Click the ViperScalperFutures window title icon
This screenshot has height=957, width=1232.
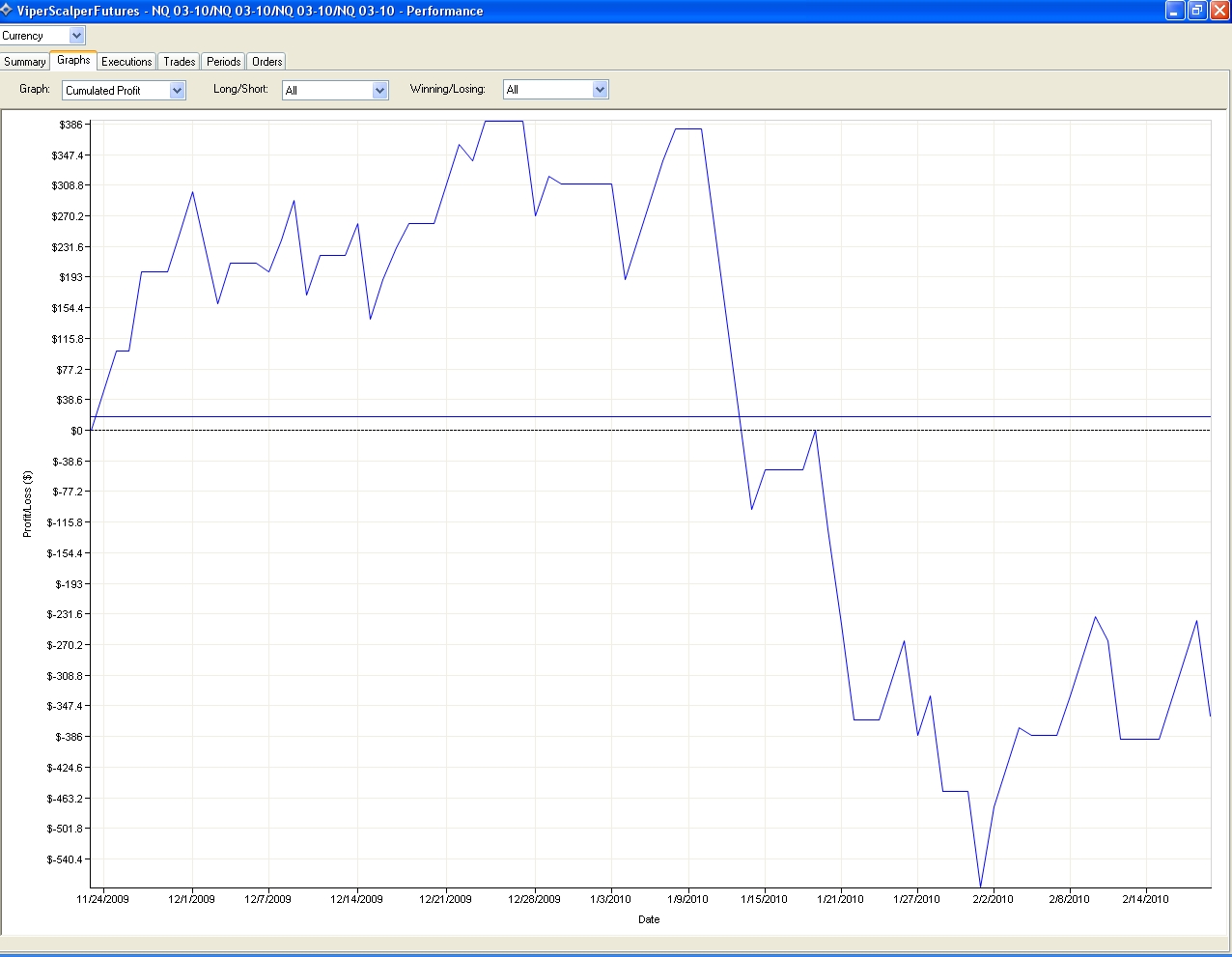(x=8, y=11)
